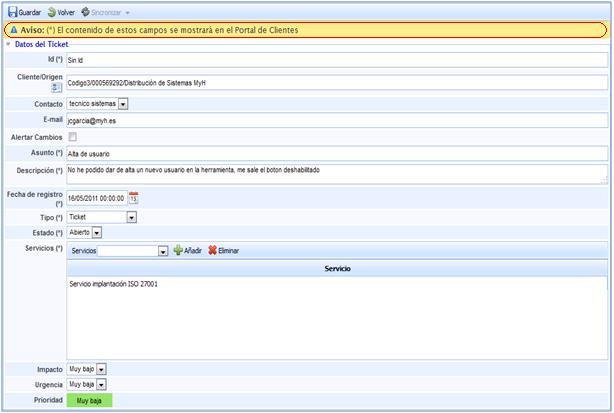Screen dimensions: 614x413
Task: Open the Sincronizar menu arrow
Action: tap(127, 12)
